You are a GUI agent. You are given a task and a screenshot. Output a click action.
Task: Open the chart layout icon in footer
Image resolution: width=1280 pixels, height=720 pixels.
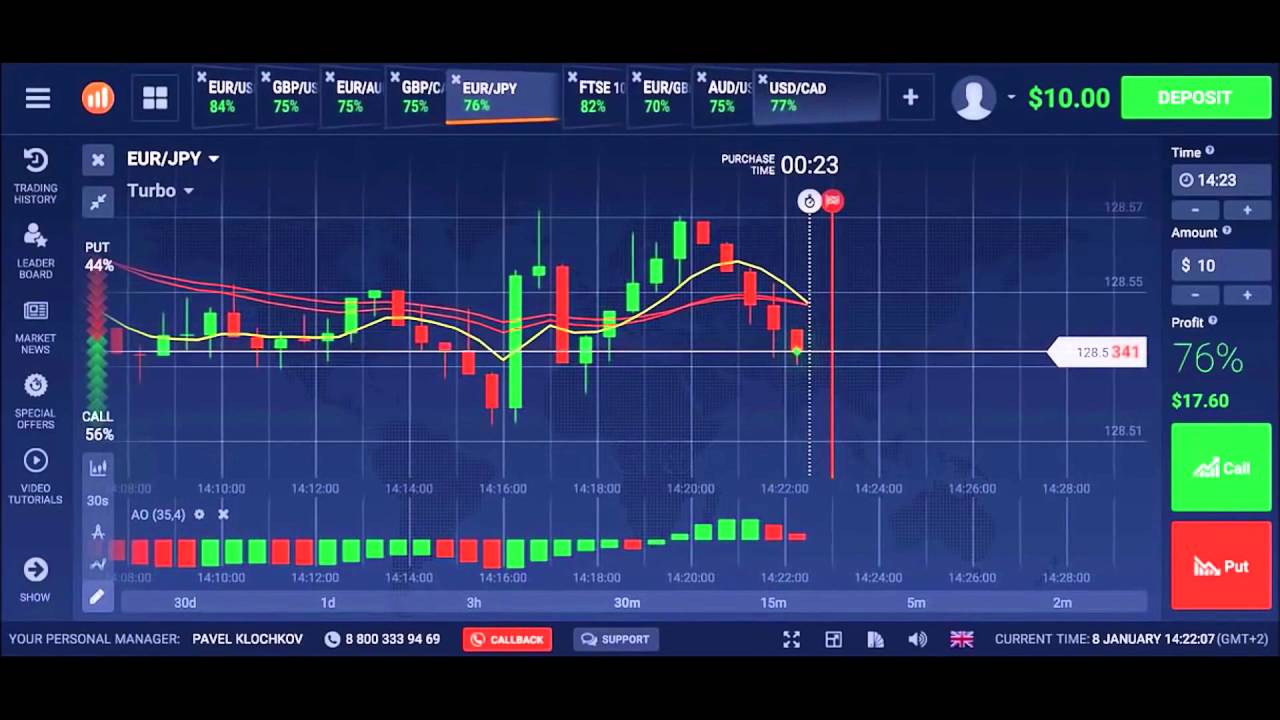833,640
